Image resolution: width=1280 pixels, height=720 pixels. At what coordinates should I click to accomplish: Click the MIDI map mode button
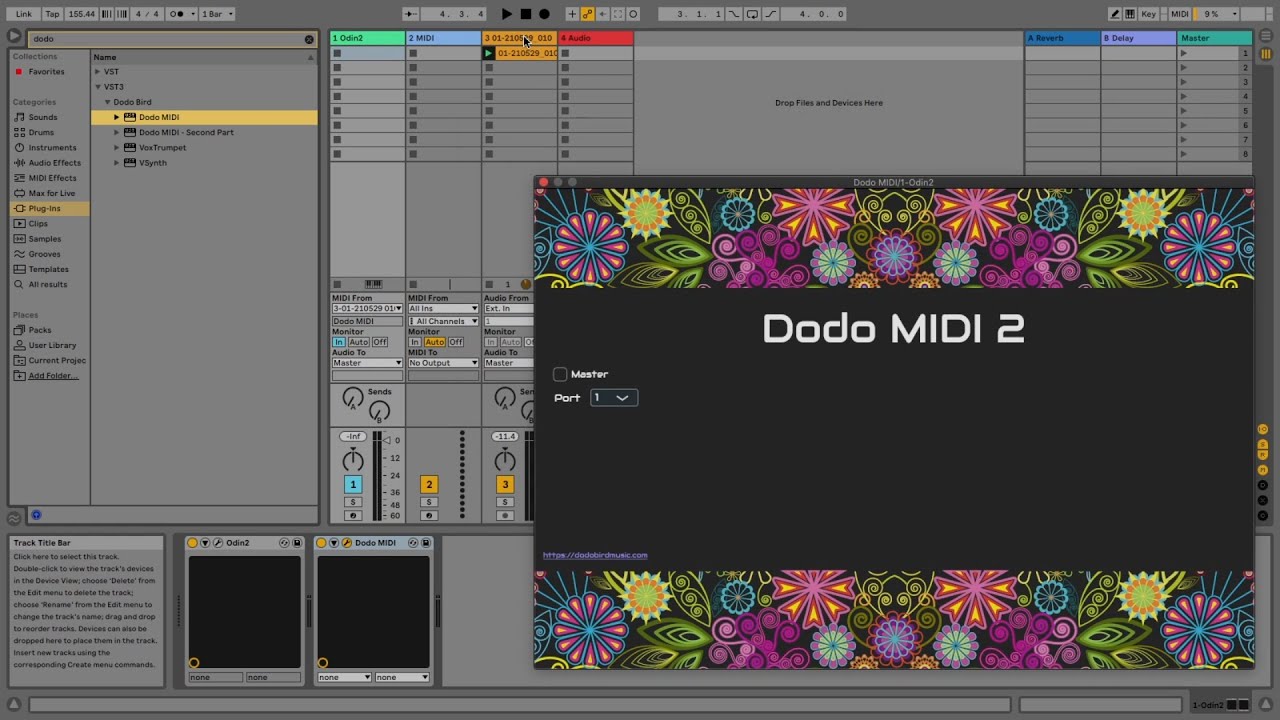tap(1180, 14)
